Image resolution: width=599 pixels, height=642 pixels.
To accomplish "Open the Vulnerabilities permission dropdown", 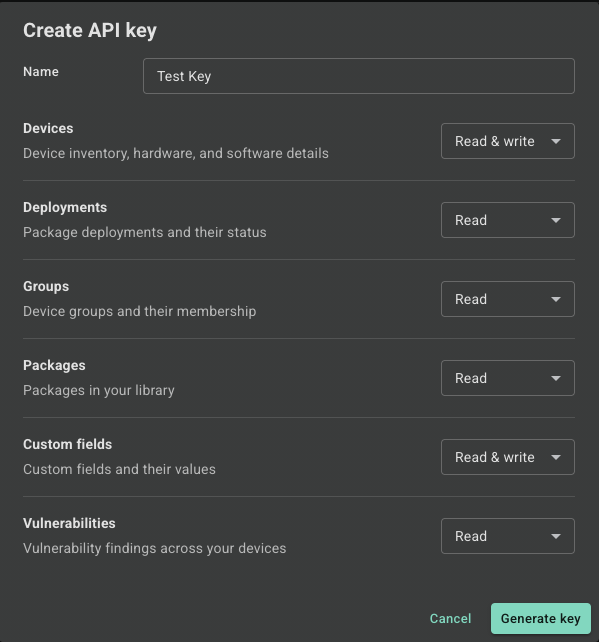I will click(508, 536).
